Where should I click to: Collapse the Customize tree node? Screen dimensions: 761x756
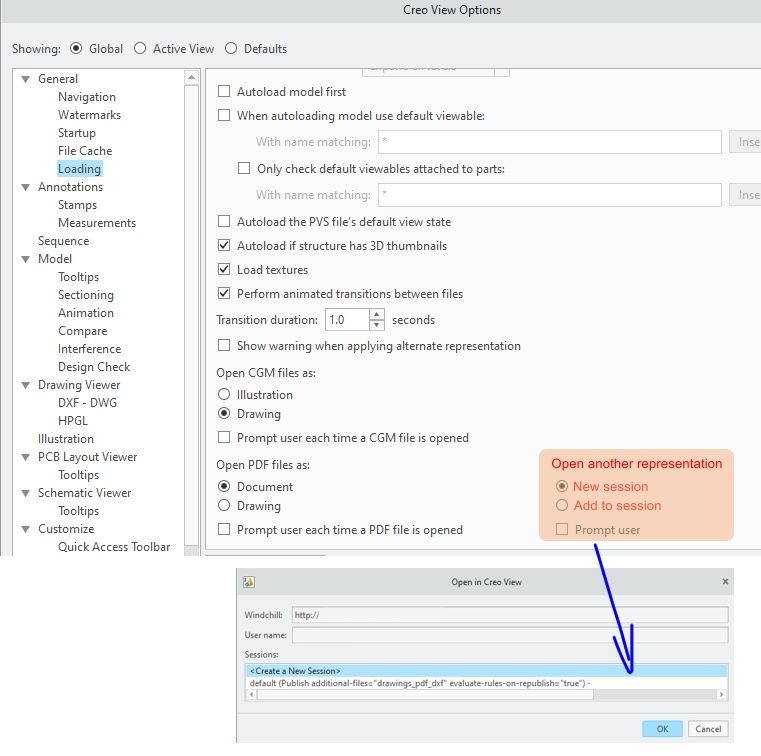point(26,529)
